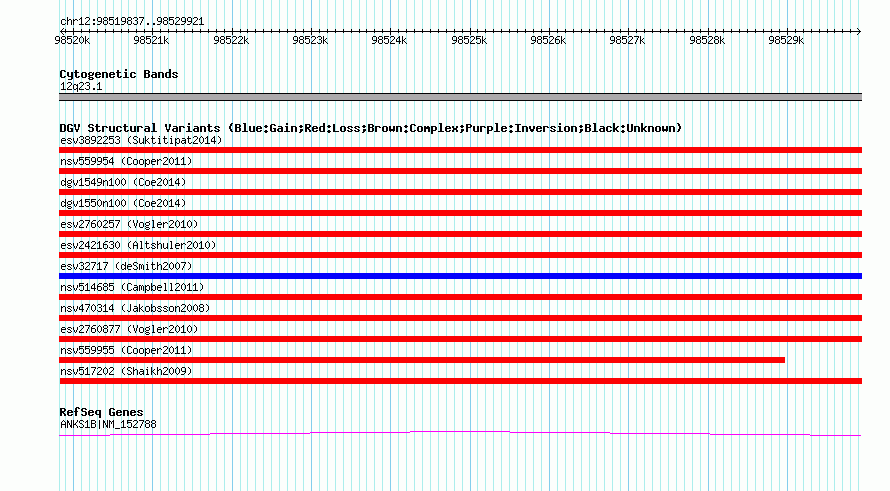Click the 98520k ruler tick label
Screen dimensions: 890x491
coord(72,40)
